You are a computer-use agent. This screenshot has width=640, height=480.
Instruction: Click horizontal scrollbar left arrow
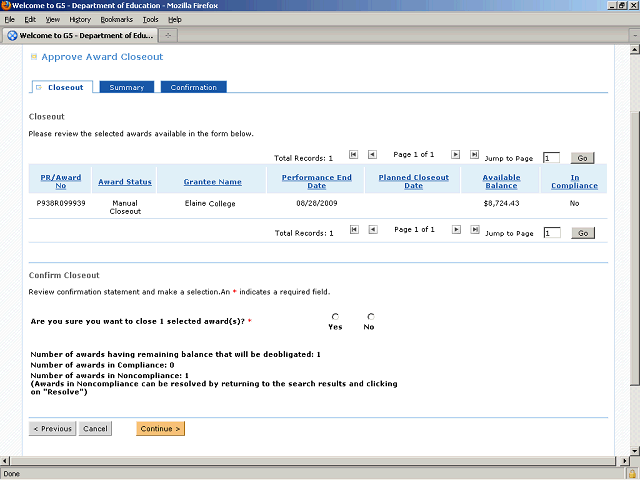[x=4, y=461]
